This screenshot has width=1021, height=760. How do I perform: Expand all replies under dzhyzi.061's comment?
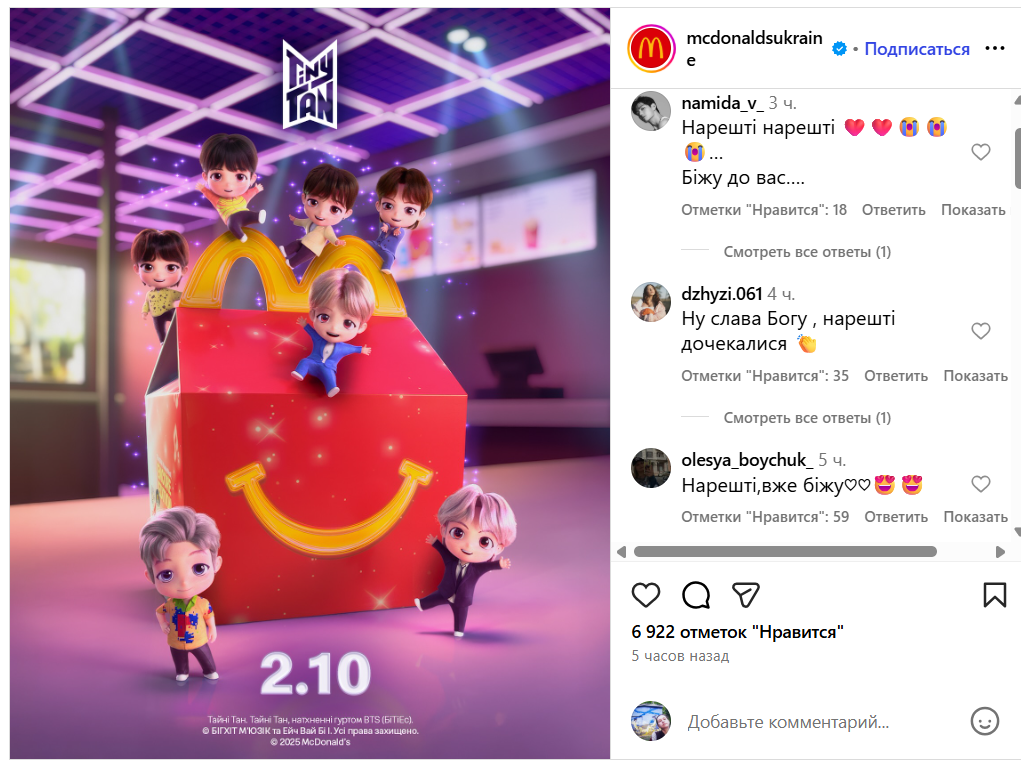(x=807, y=418)
